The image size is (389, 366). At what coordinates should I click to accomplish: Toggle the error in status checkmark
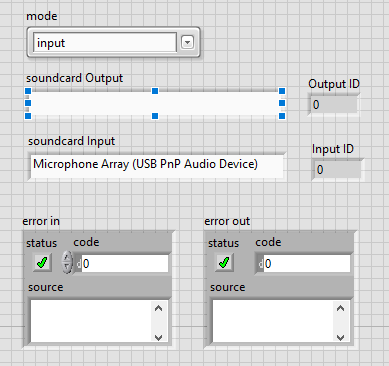click(x=42, y=263)
